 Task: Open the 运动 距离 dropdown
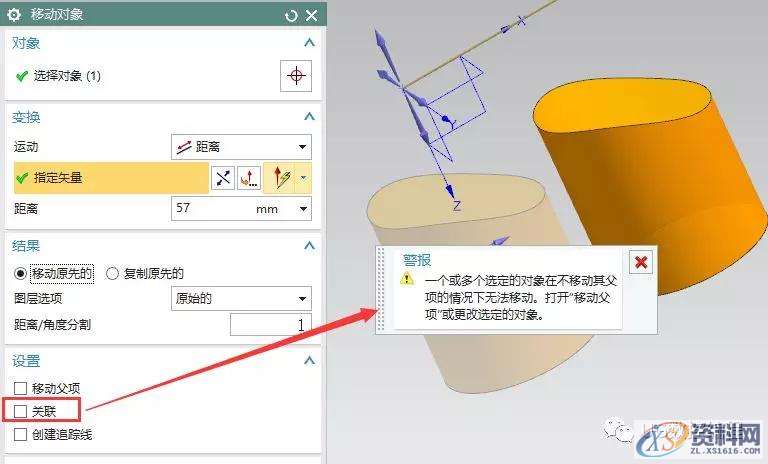[241, 147]
